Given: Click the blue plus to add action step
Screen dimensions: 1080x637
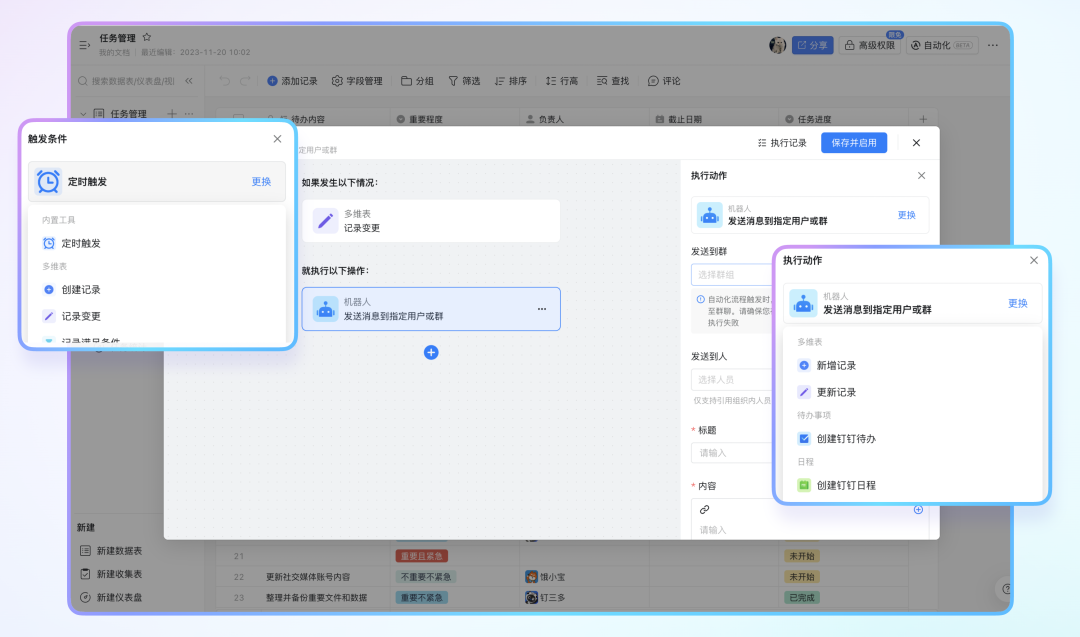Looking at the screenshot, I should 431,352.
